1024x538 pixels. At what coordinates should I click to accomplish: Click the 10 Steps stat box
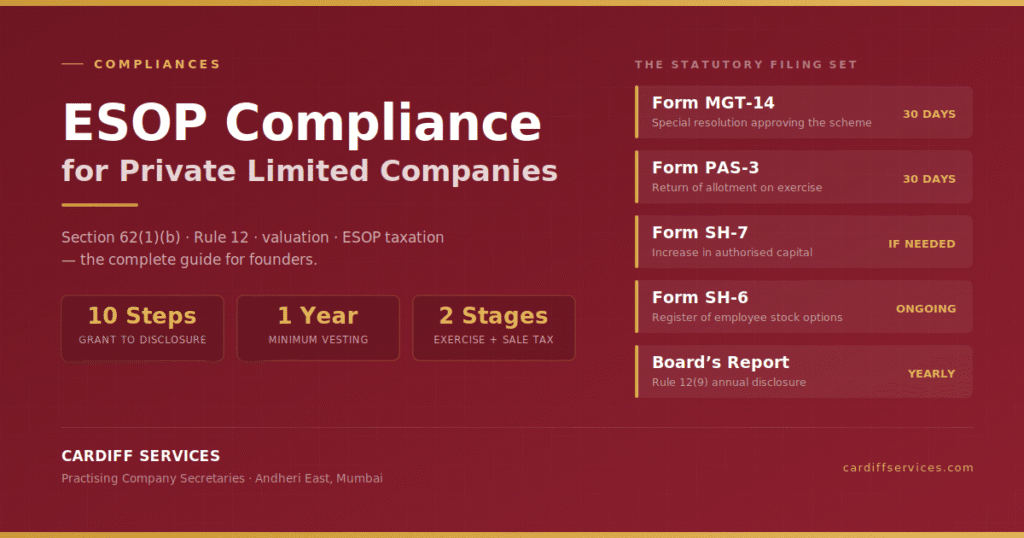coord(142,328)
